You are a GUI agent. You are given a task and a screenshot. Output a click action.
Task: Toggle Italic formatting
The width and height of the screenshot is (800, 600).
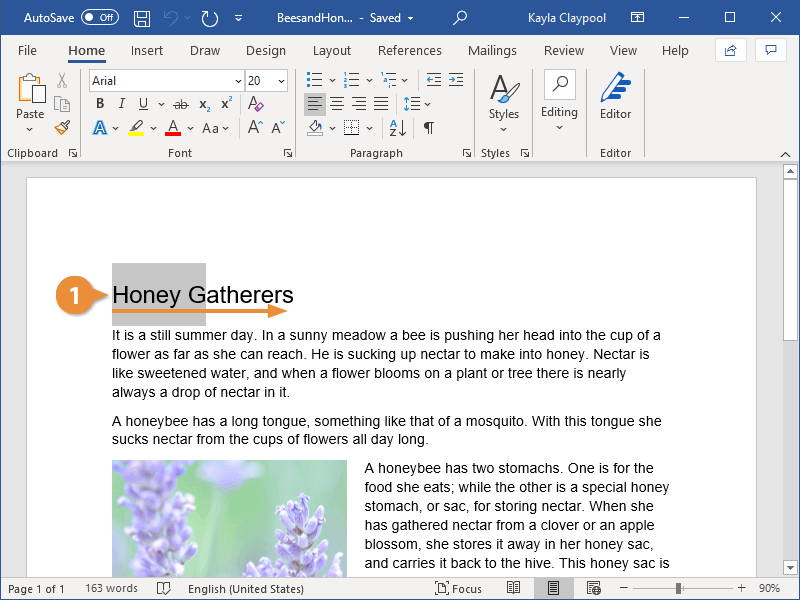122,104
